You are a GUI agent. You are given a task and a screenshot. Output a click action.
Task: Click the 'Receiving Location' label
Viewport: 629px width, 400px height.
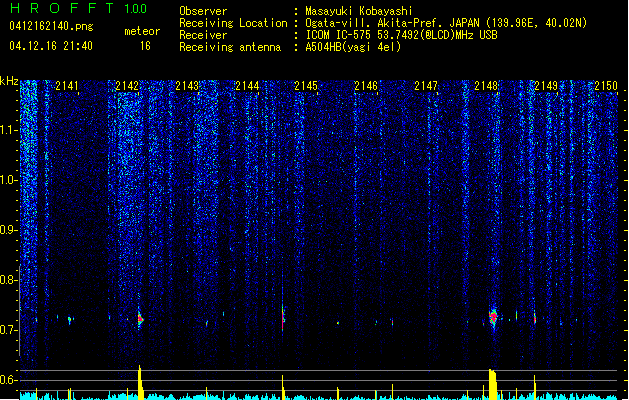[x=233, y=23]
